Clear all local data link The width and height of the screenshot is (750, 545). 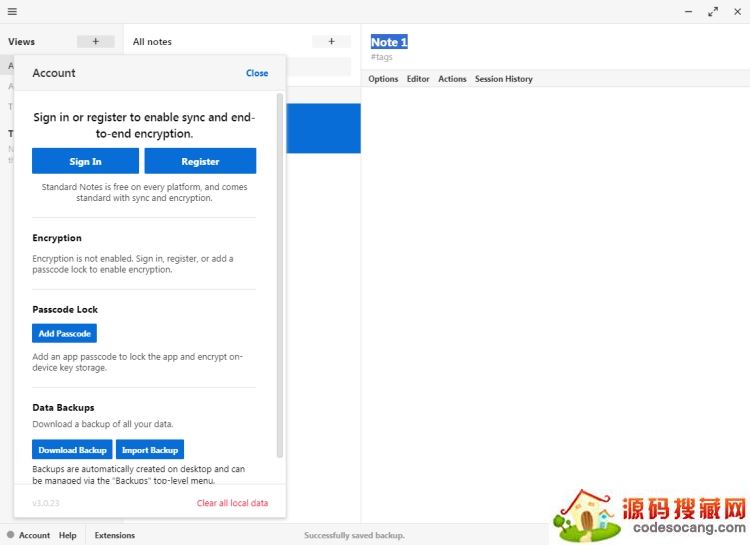(x=232, y=503)
